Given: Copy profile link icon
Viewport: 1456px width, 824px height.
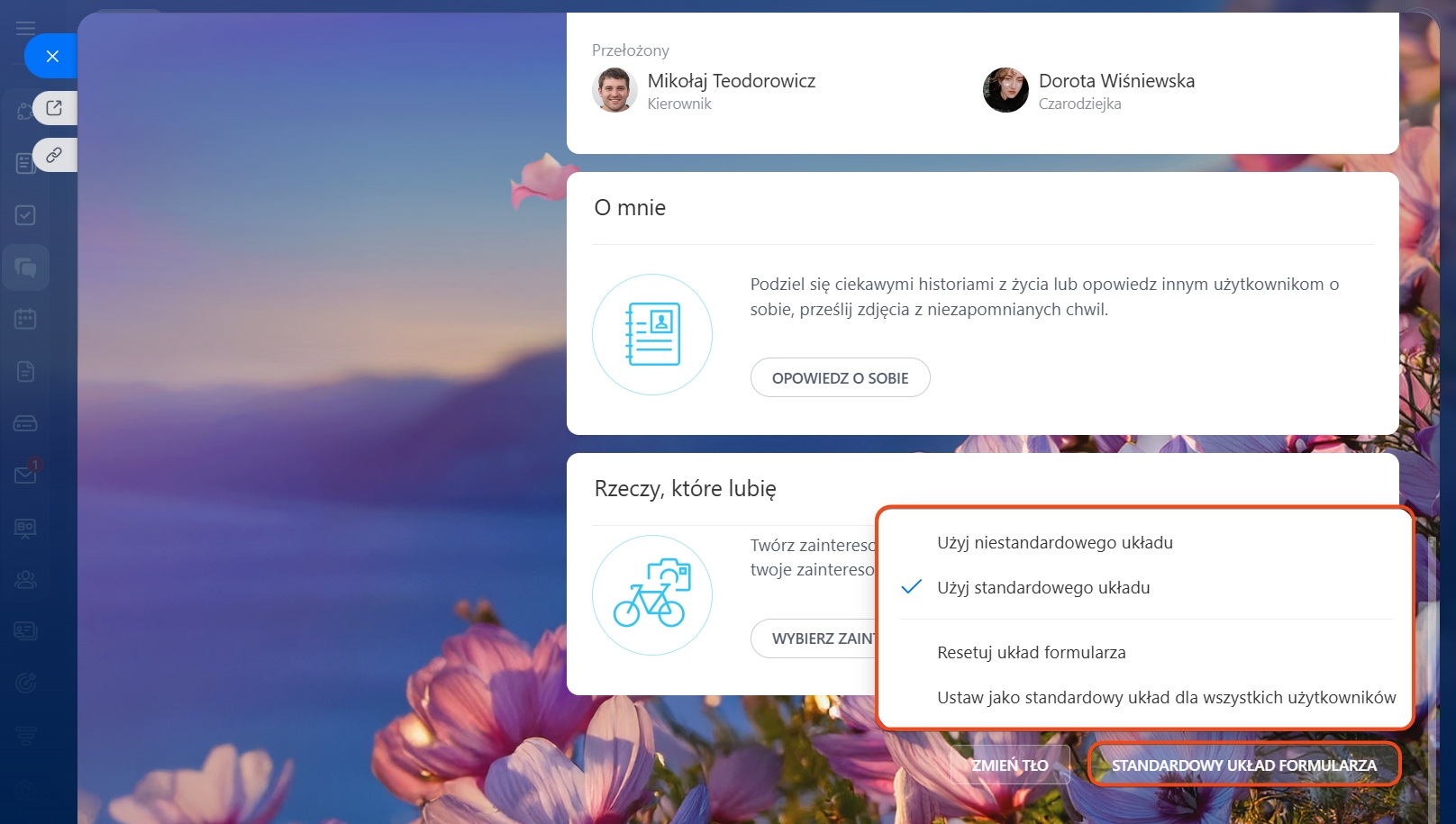Looking at the screenshot, I should 54,155.
